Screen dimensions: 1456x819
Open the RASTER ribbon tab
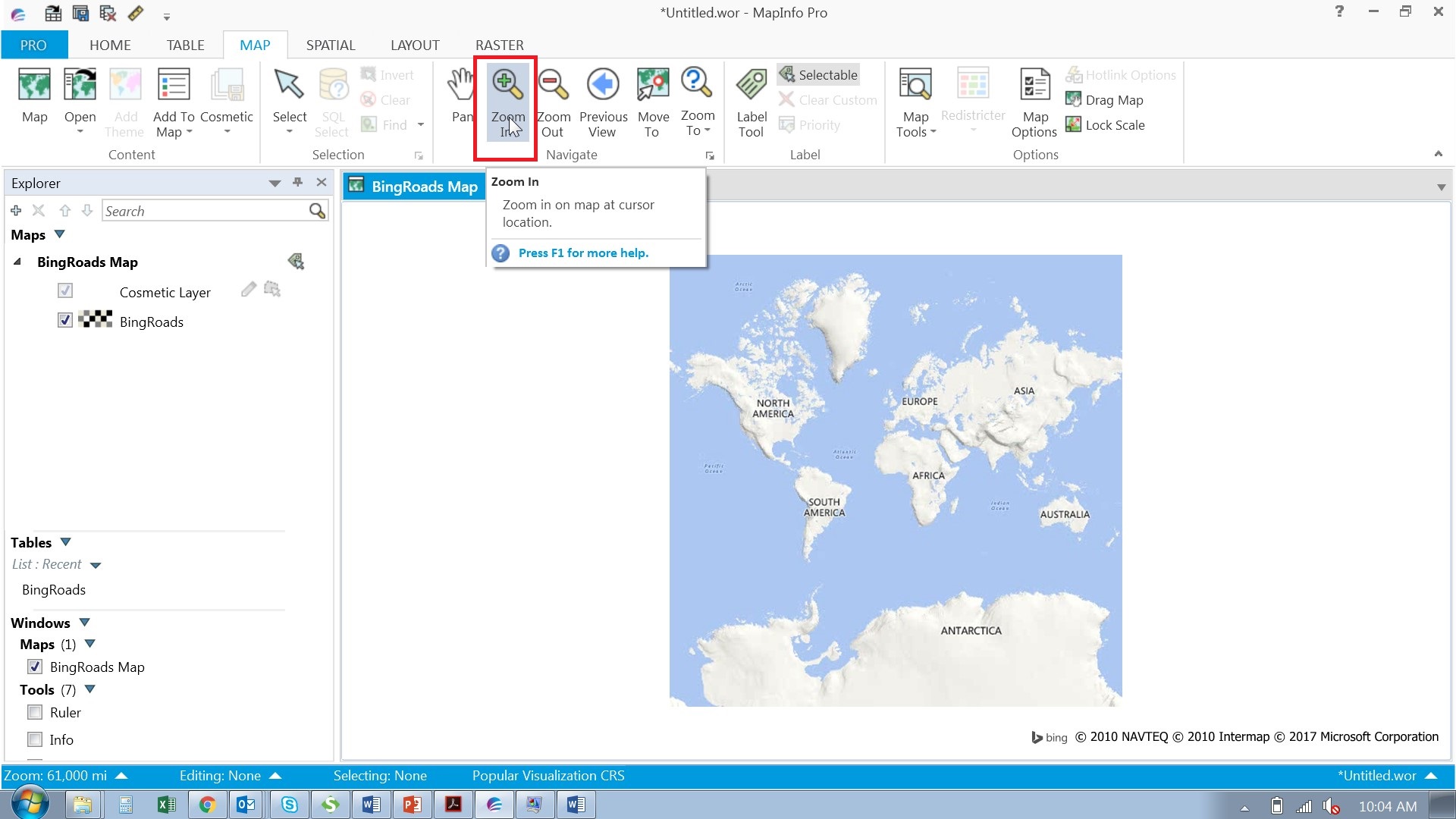[499, 45]
